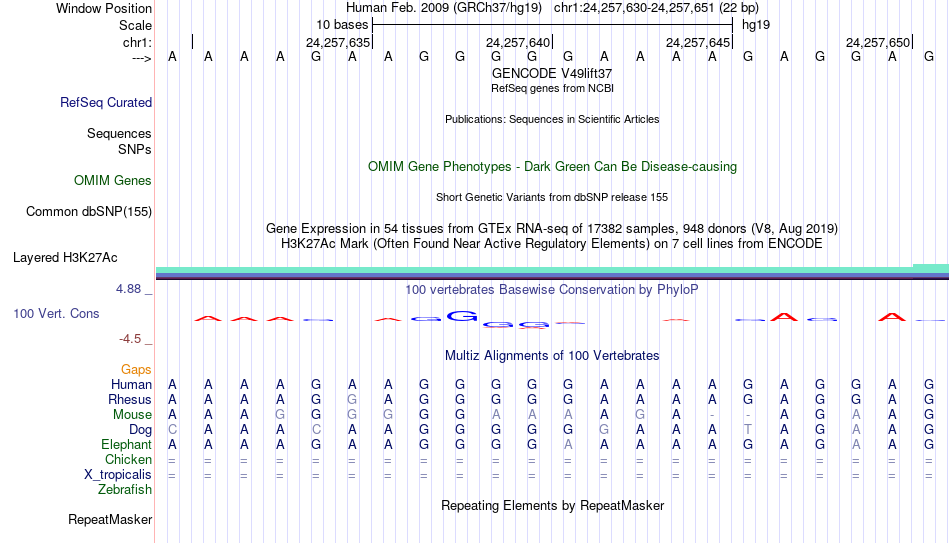Click the T base in the Dog row
This screenshot has height=543, width=950.
(748, 430)
